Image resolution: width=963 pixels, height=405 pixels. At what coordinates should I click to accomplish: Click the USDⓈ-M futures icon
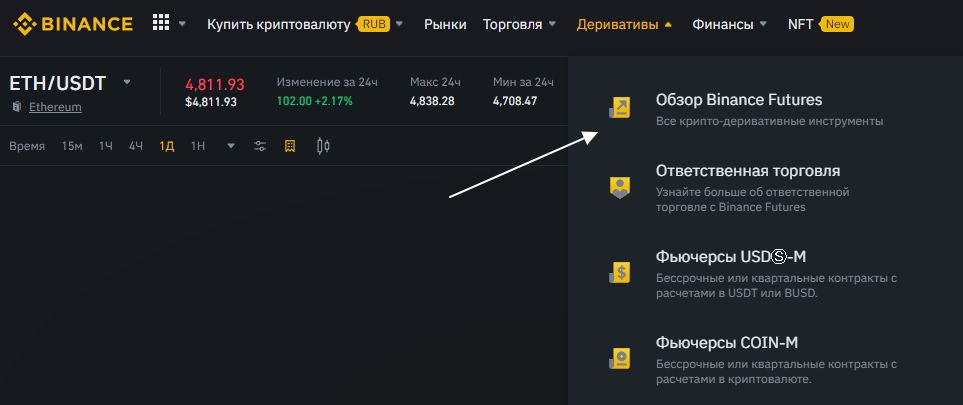point(620,271)
